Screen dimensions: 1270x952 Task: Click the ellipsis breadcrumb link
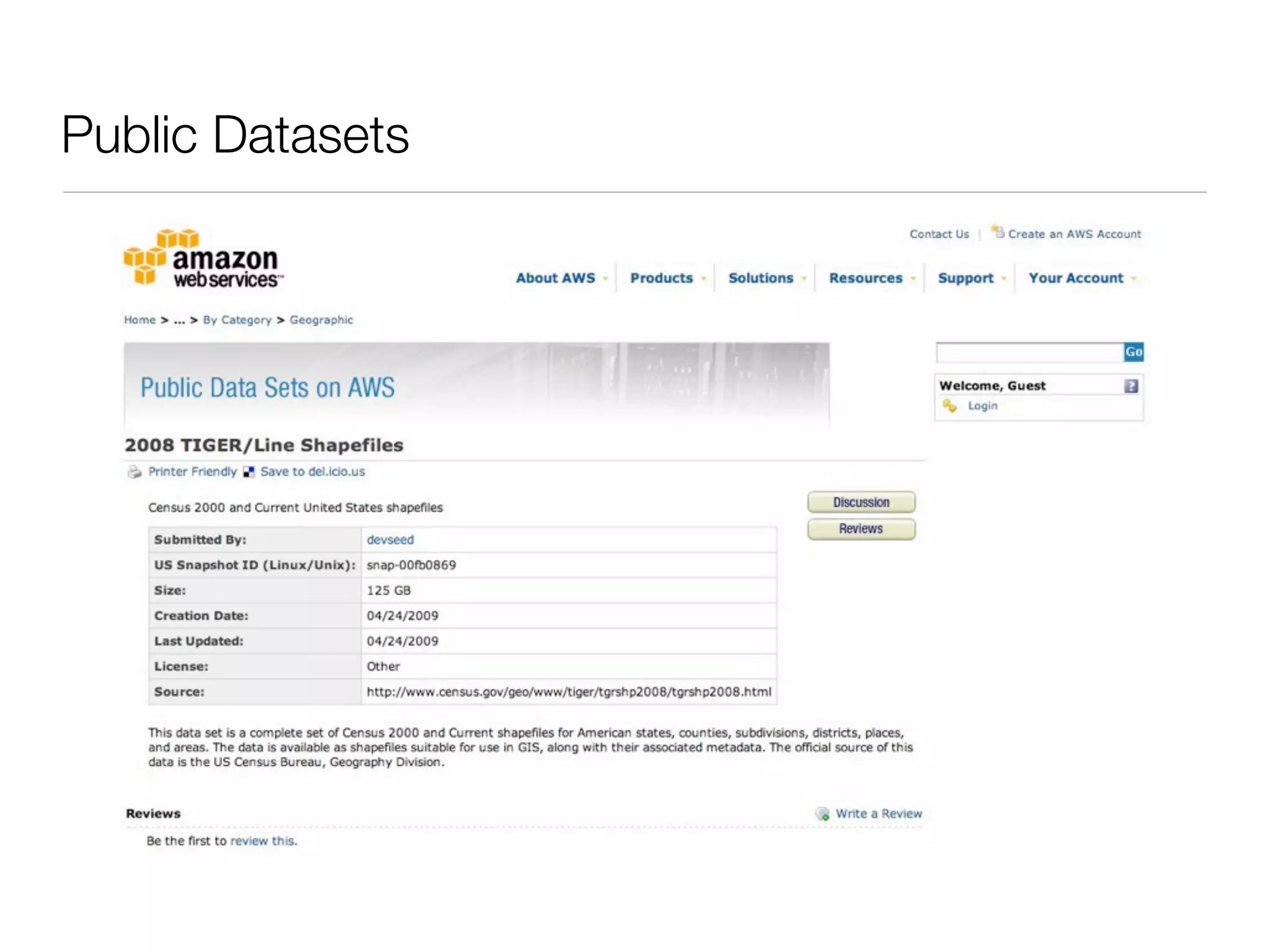pos(179,320)
